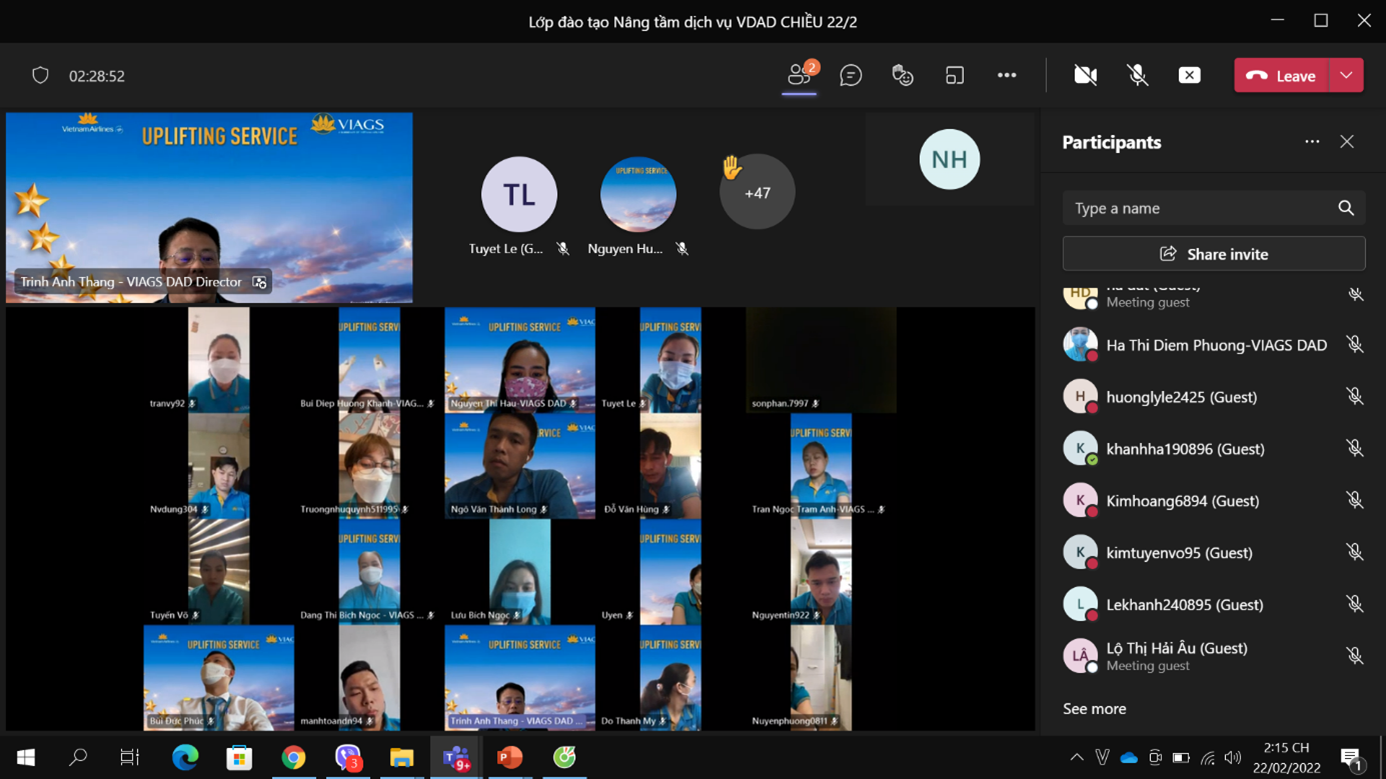Click Lưu Bích Ngọc video tile
This screenshot has height=779, width=1386.
pyautogui.click(x=520, y=572)
